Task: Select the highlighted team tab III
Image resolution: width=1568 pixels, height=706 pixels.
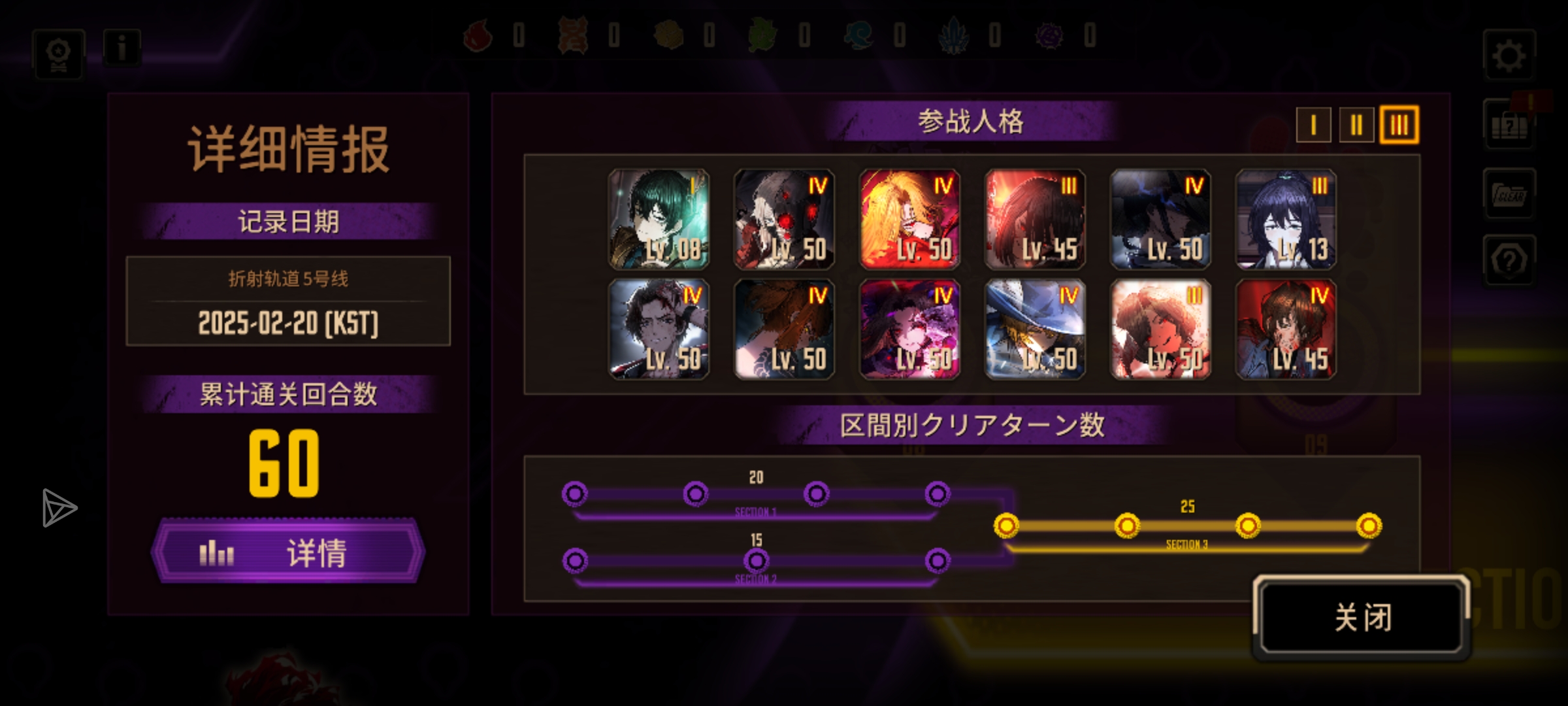Action: coord(1399,124)
